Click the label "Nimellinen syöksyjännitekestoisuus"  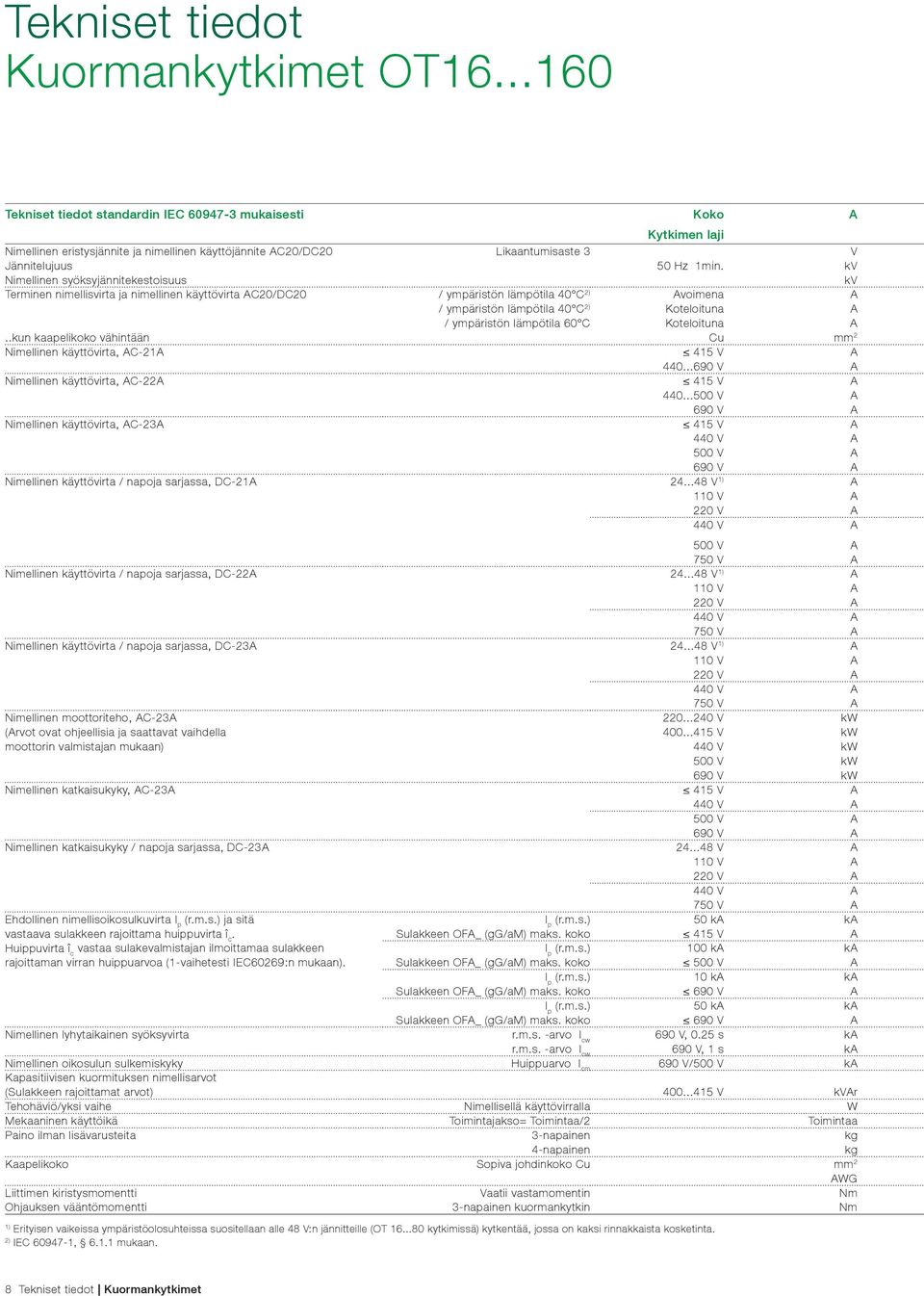tap(95, 280)
